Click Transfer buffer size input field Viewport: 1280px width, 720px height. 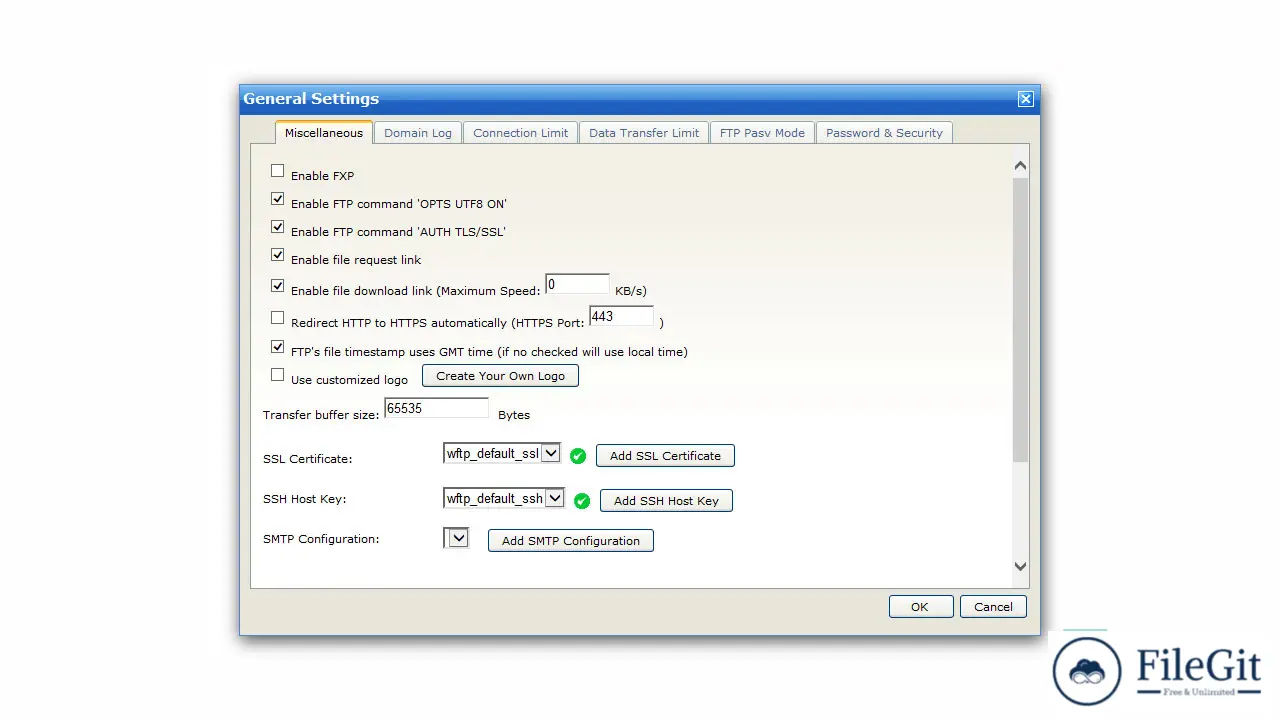pyautogui.click(x=436, y=408)
